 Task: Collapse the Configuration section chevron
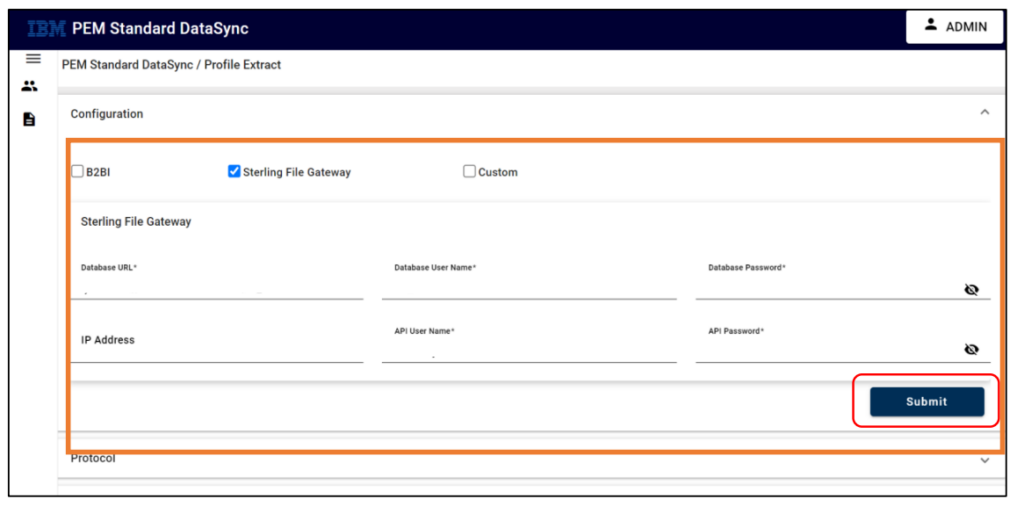985,112
